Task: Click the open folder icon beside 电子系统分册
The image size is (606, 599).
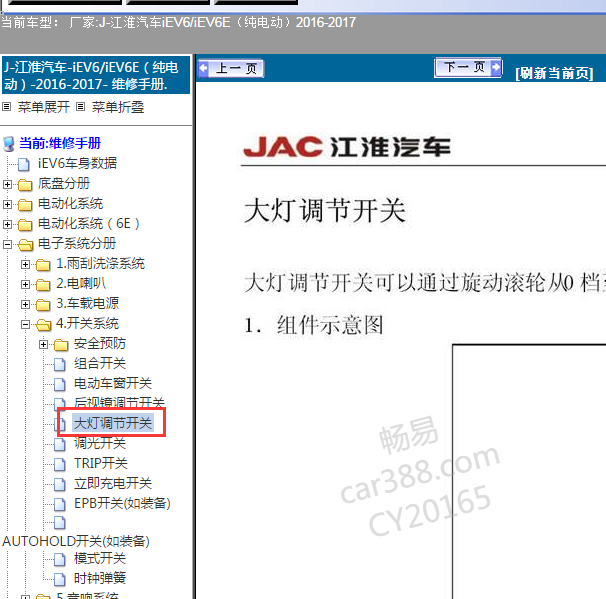Action: (26, 245)
